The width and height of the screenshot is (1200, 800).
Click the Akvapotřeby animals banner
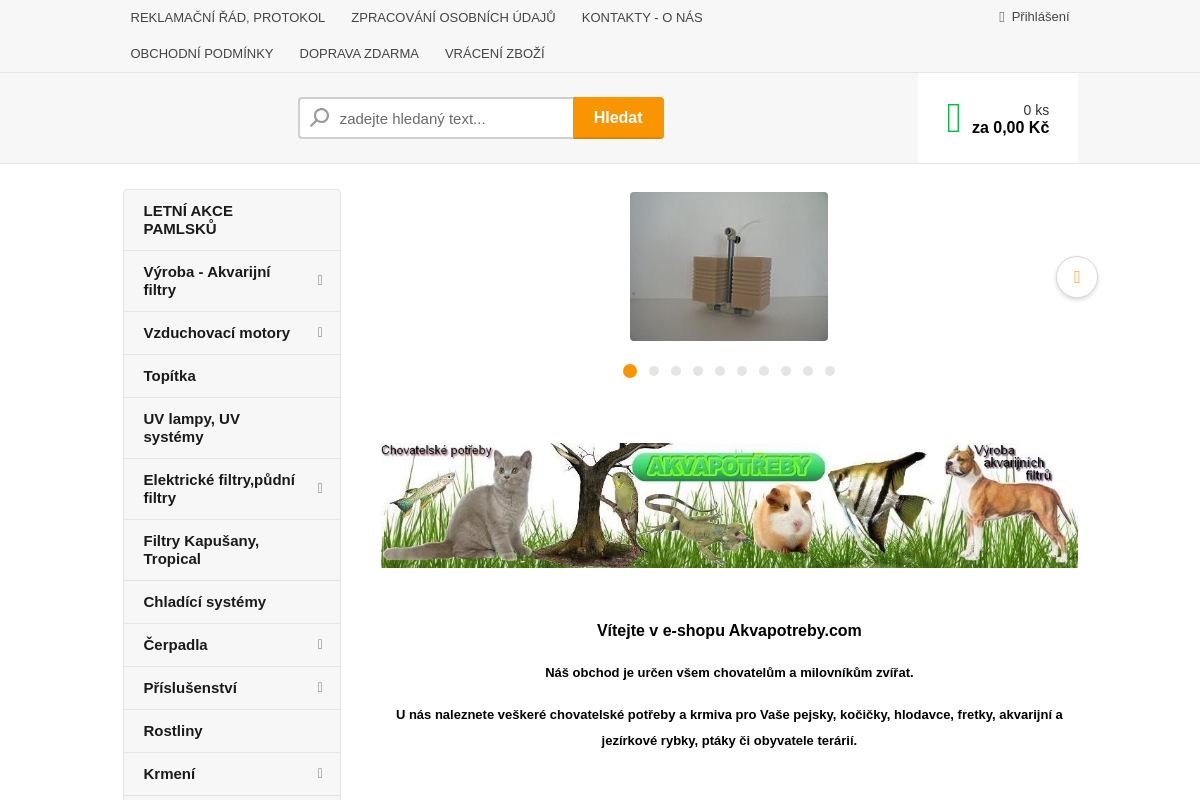(729, 505)
